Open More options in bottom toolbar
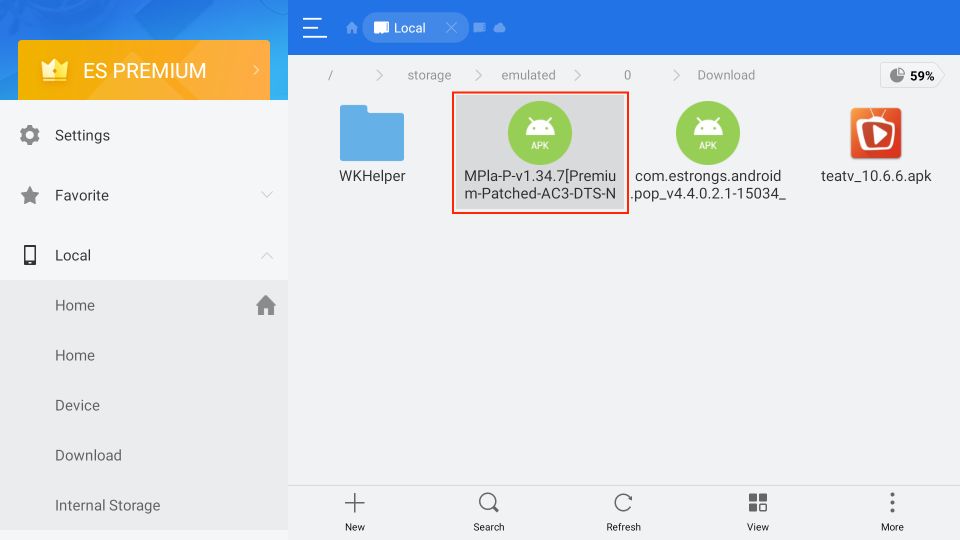960x540 pixels. click(892, 512)
